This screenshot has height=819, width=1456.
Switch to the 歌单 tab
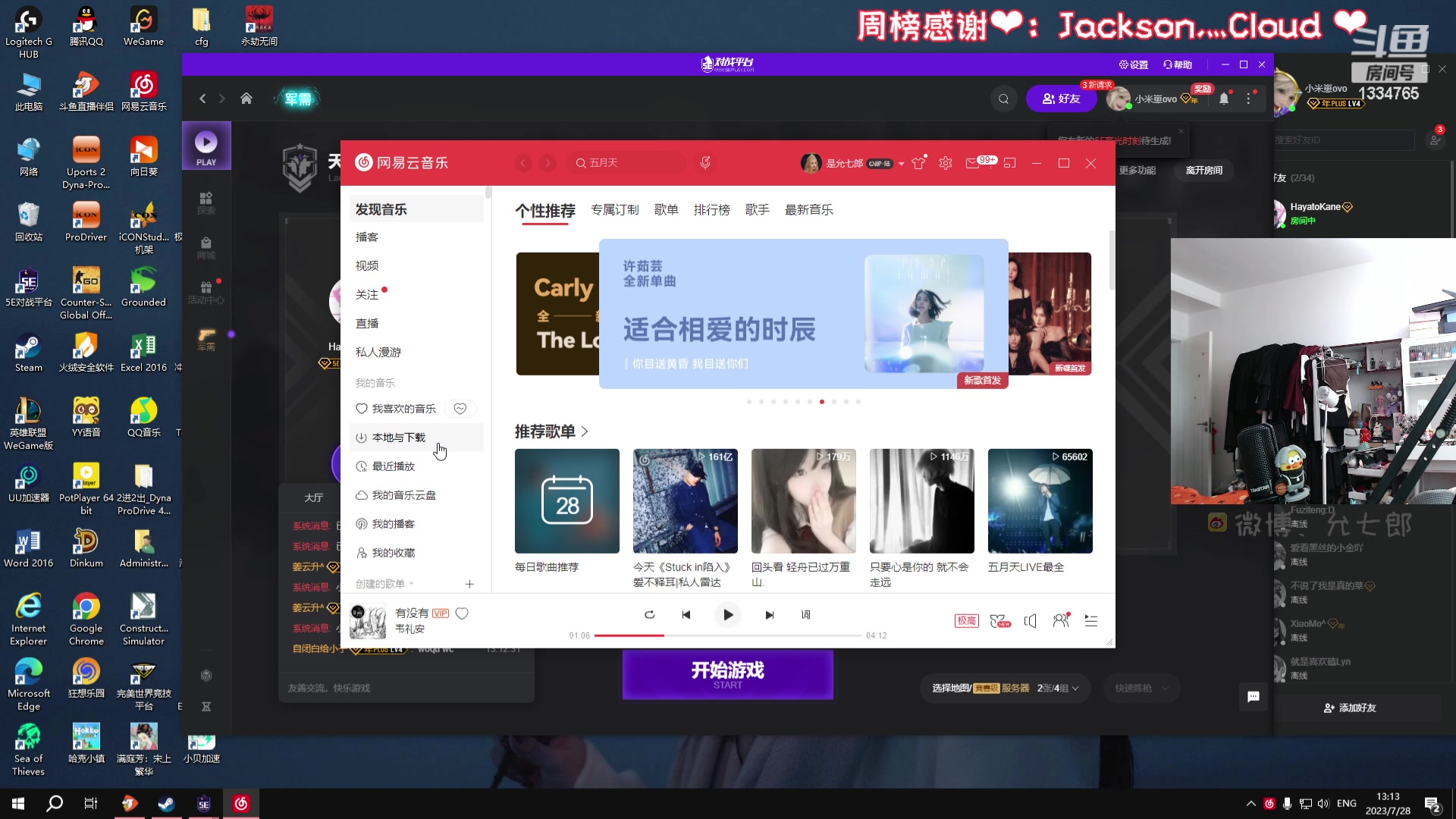tap(667, 210)
